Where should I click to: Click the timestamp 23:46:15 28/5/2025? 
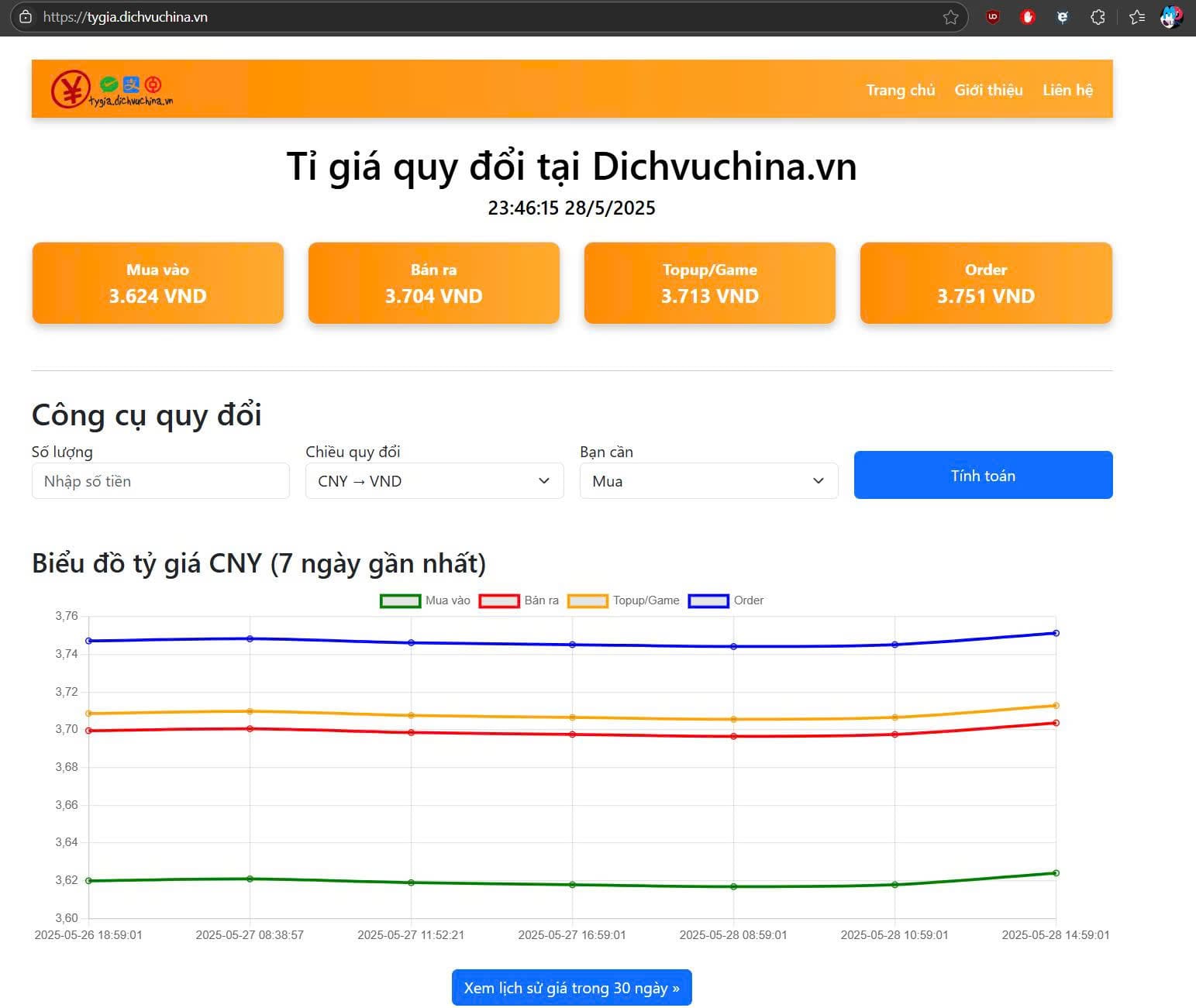tap(572, 208)
